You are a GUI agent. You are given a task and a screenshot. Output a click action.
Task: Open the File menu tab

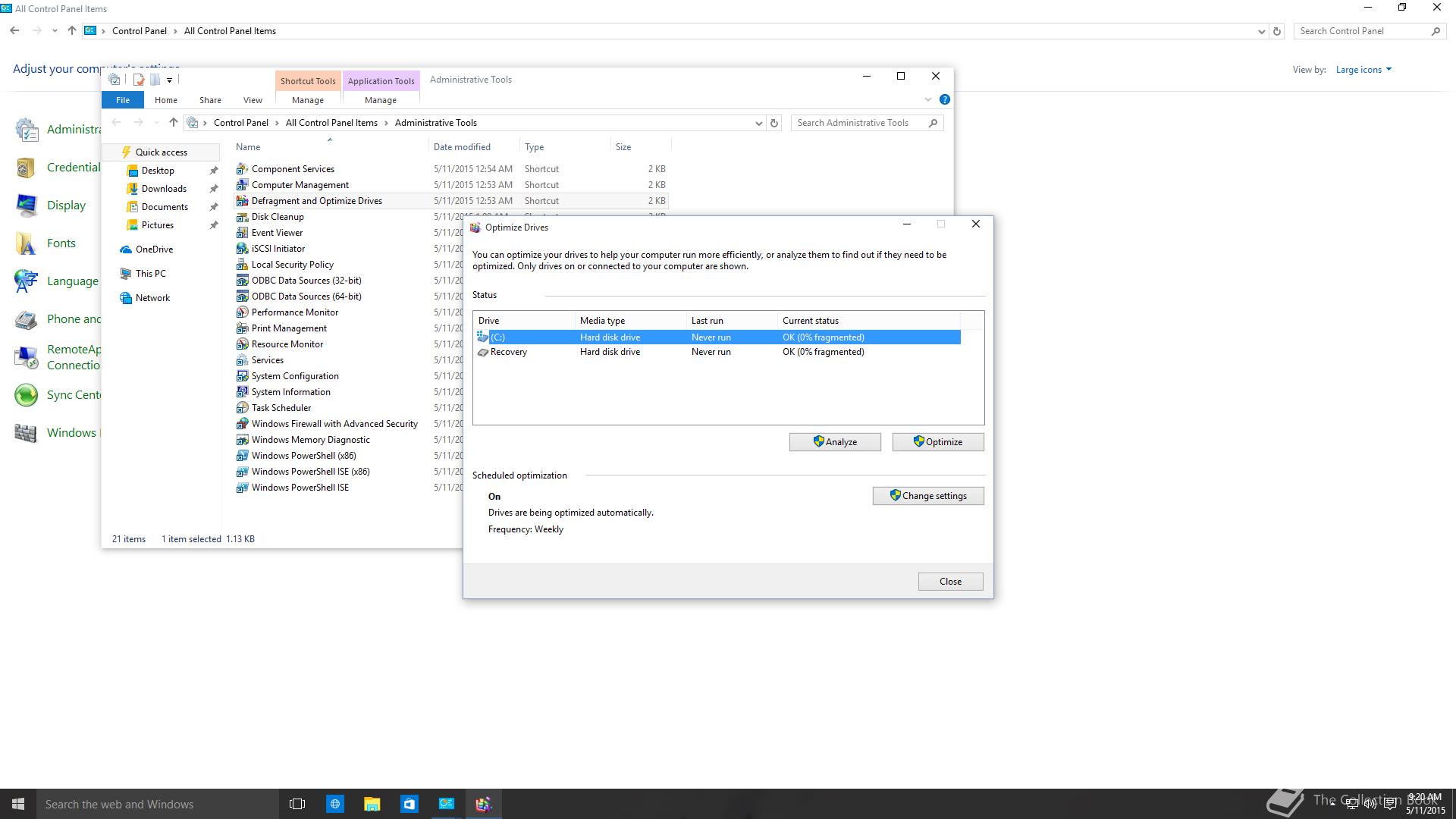(x=123, y=100)
